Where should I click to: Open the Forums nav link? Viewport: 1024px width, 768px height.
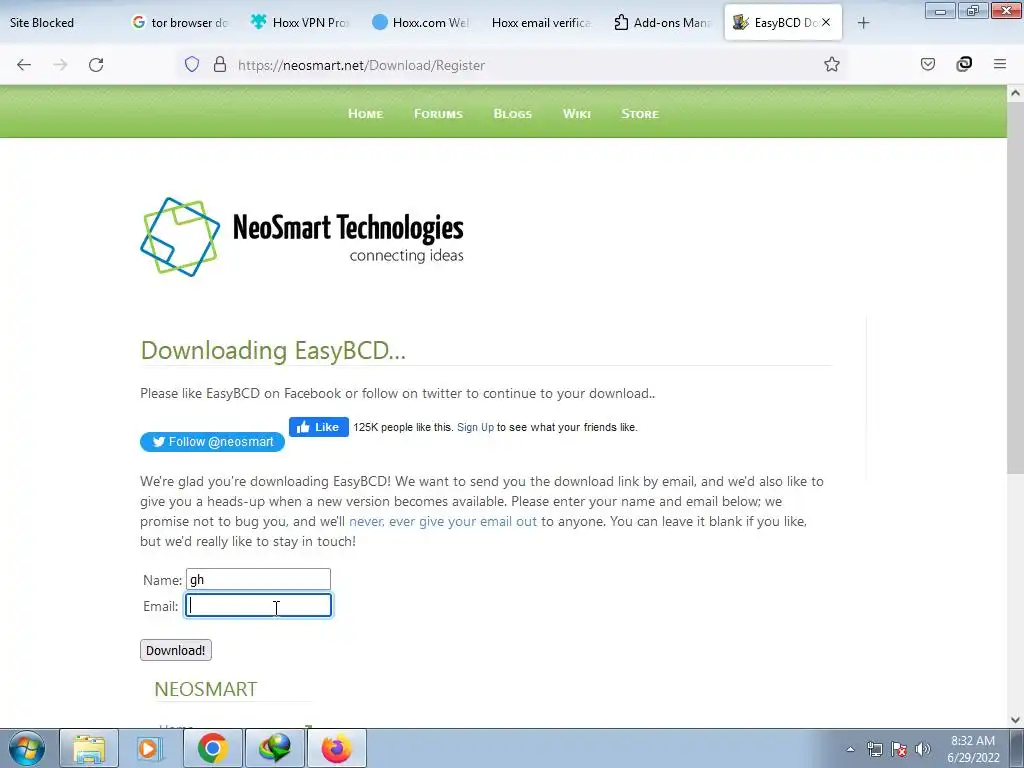point(438,114)
